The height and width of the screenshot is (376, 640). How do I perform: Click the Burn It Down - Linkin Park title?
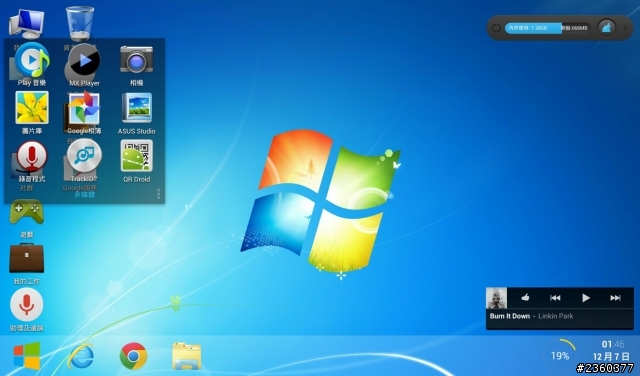[531, 316]
